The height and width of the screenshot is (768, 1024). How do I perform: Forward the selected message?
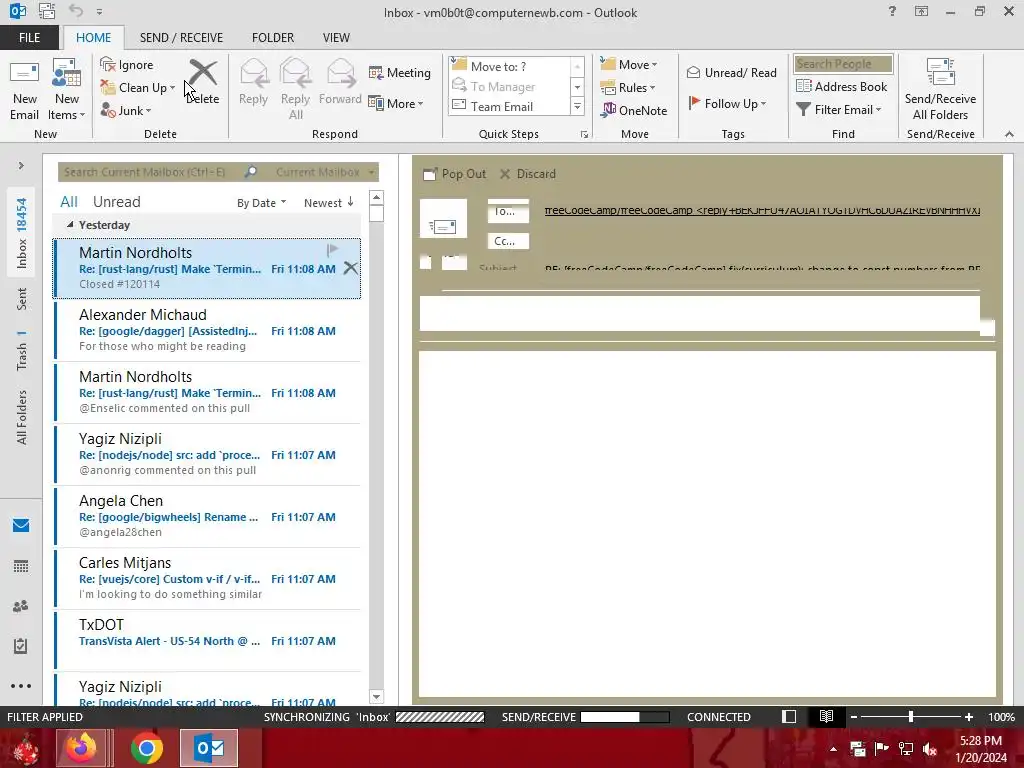coord(340,82)
